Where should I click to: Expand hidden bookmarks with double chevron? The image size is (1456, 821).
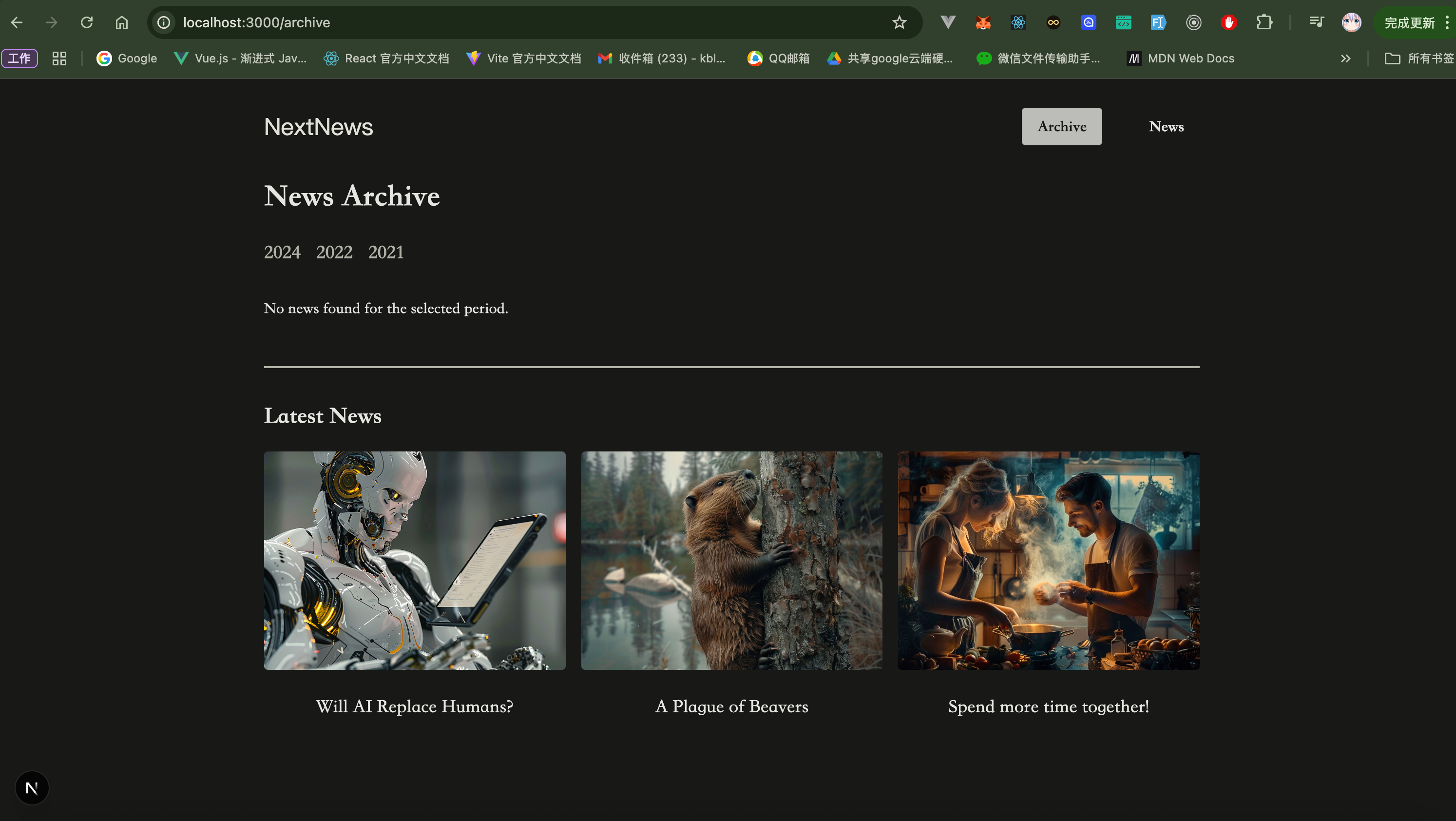click(x=1345, y=58)
